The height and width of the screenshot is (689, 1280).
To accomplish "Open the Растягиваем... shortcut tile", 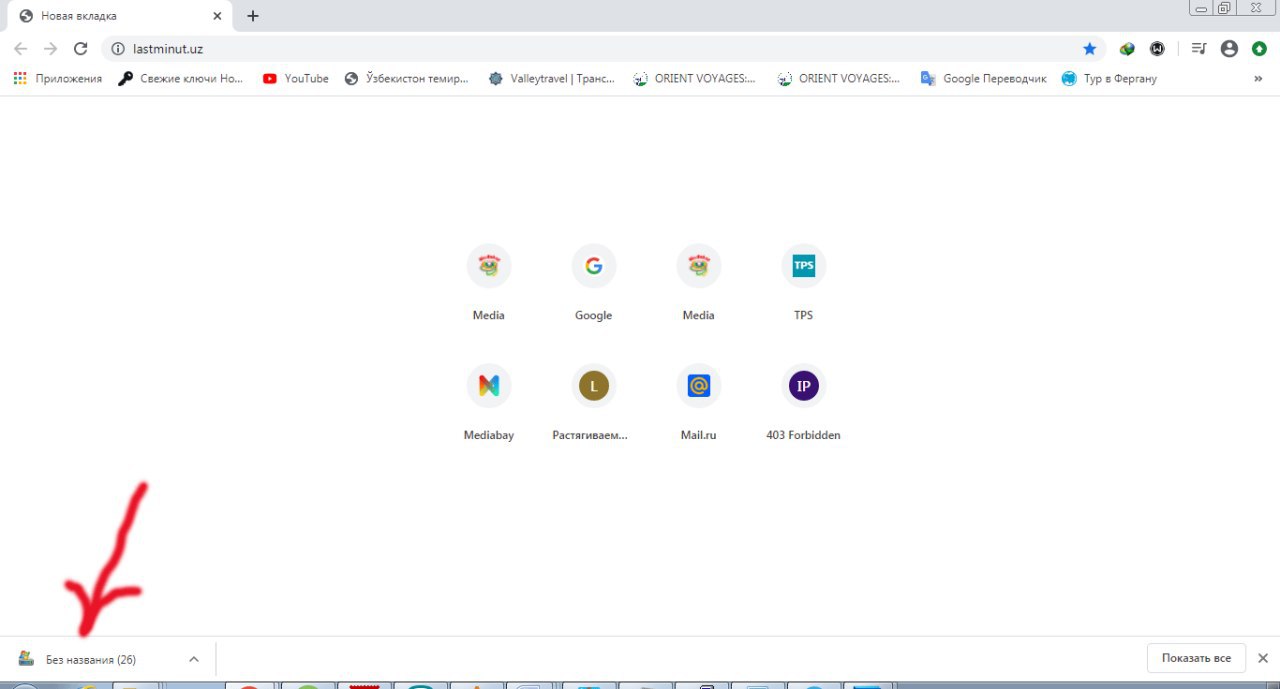I will click(x=593, y=403).
